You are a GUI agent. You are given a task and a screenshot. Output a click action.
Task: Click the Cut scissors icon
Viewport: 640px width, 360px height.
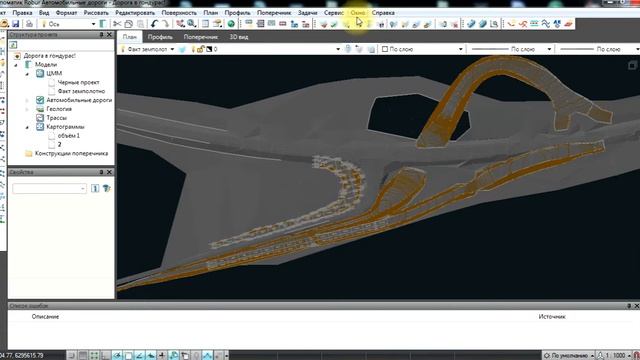coord(117,24)
